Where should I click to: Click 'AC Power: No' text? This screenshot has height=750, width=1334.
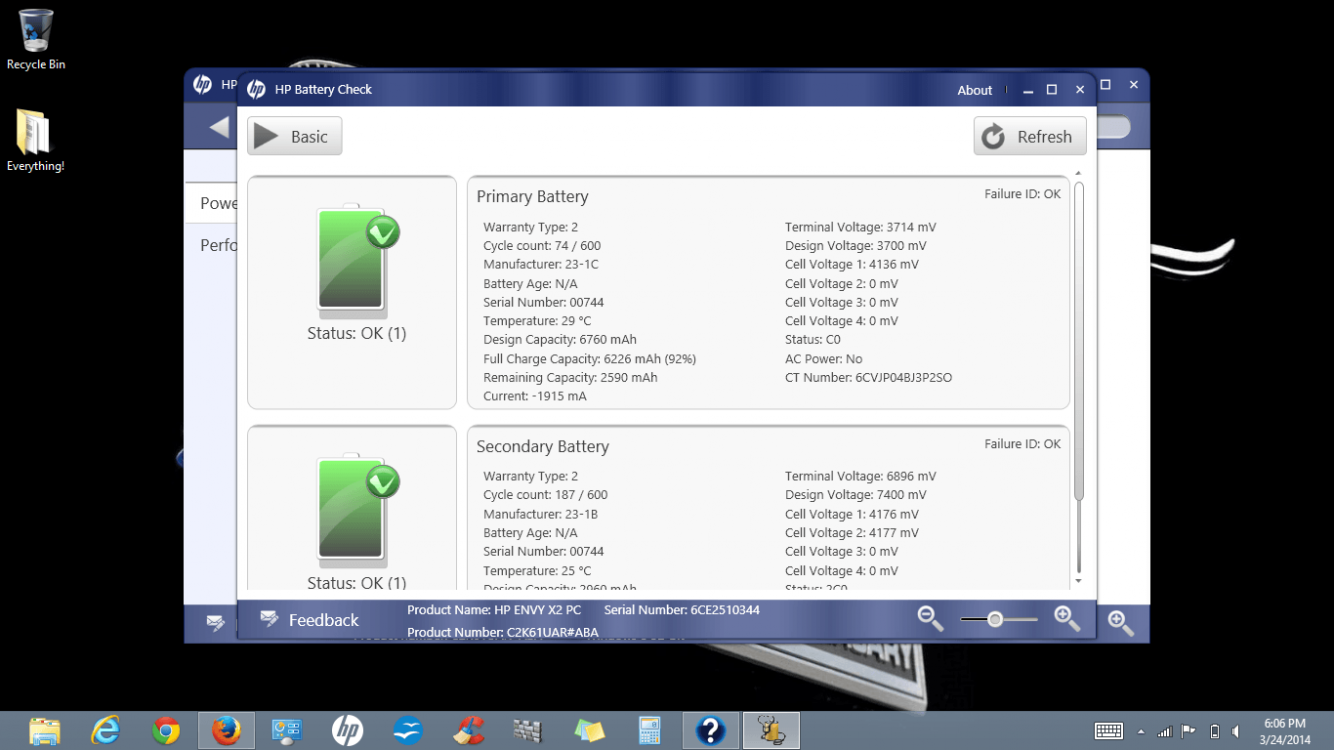coord(824,359)
